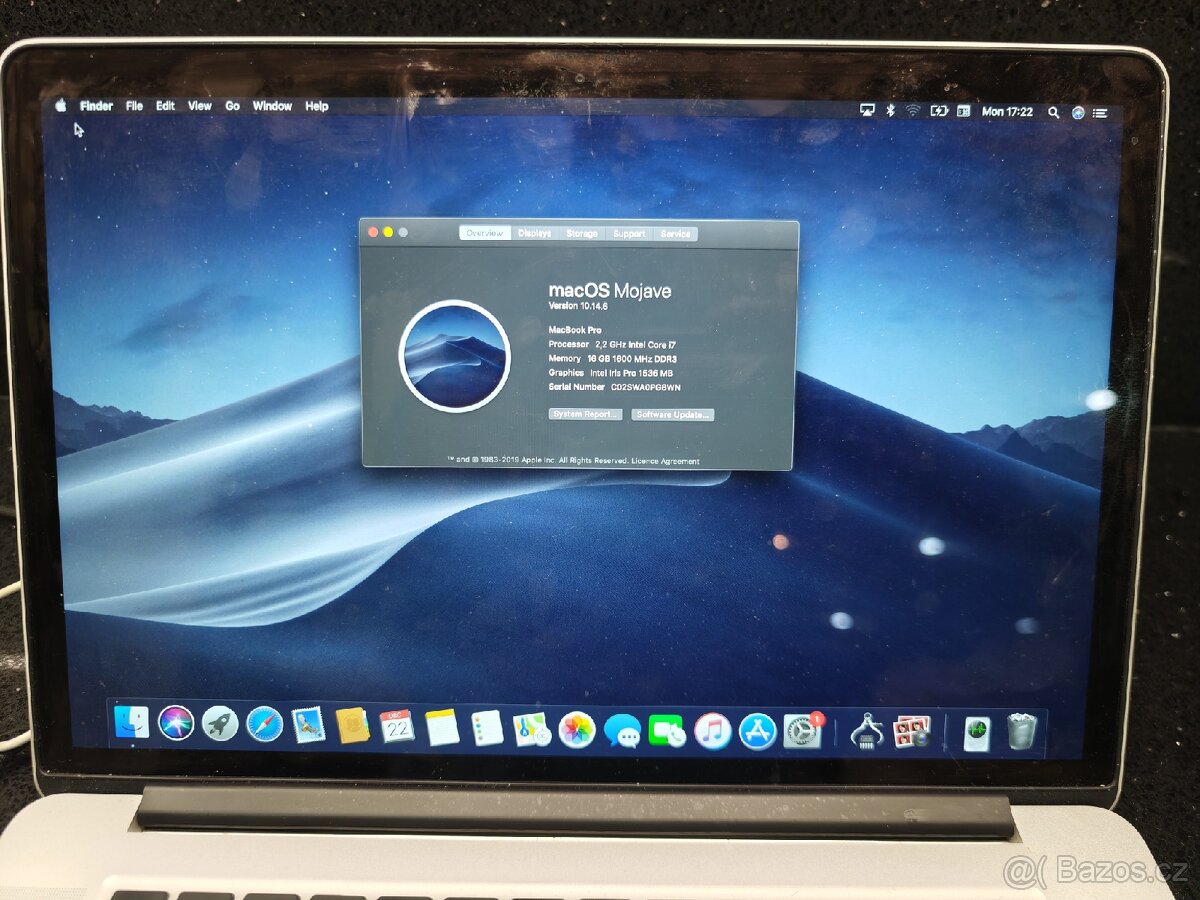The height and width of the screenshot is (900, 1200).
Task: Switch to the Storage tab
Action: click(x=581, y=233)
